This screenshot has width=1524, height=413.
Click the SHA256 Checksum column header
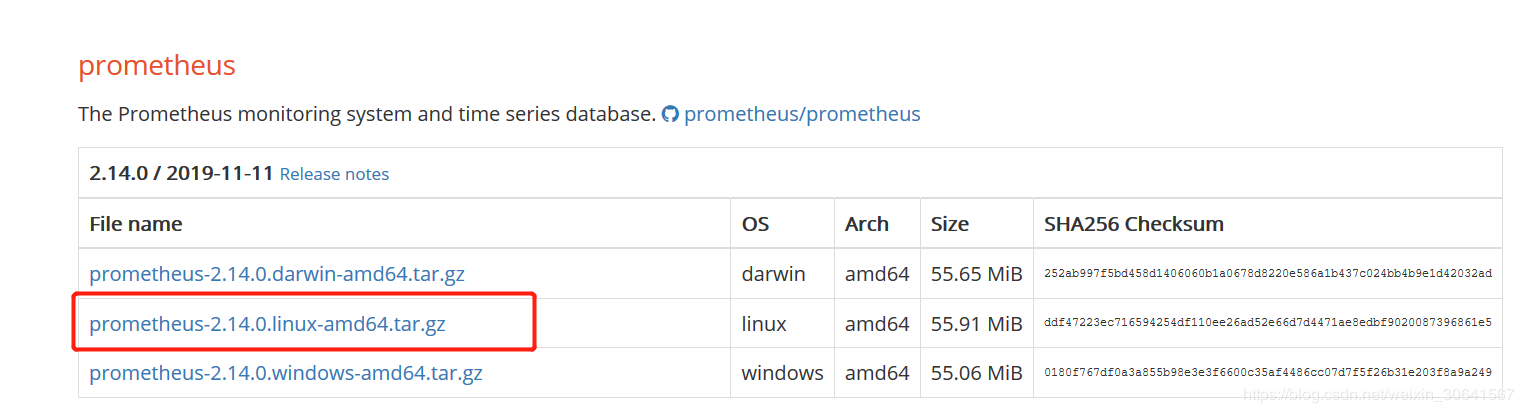coord(1134,224)
